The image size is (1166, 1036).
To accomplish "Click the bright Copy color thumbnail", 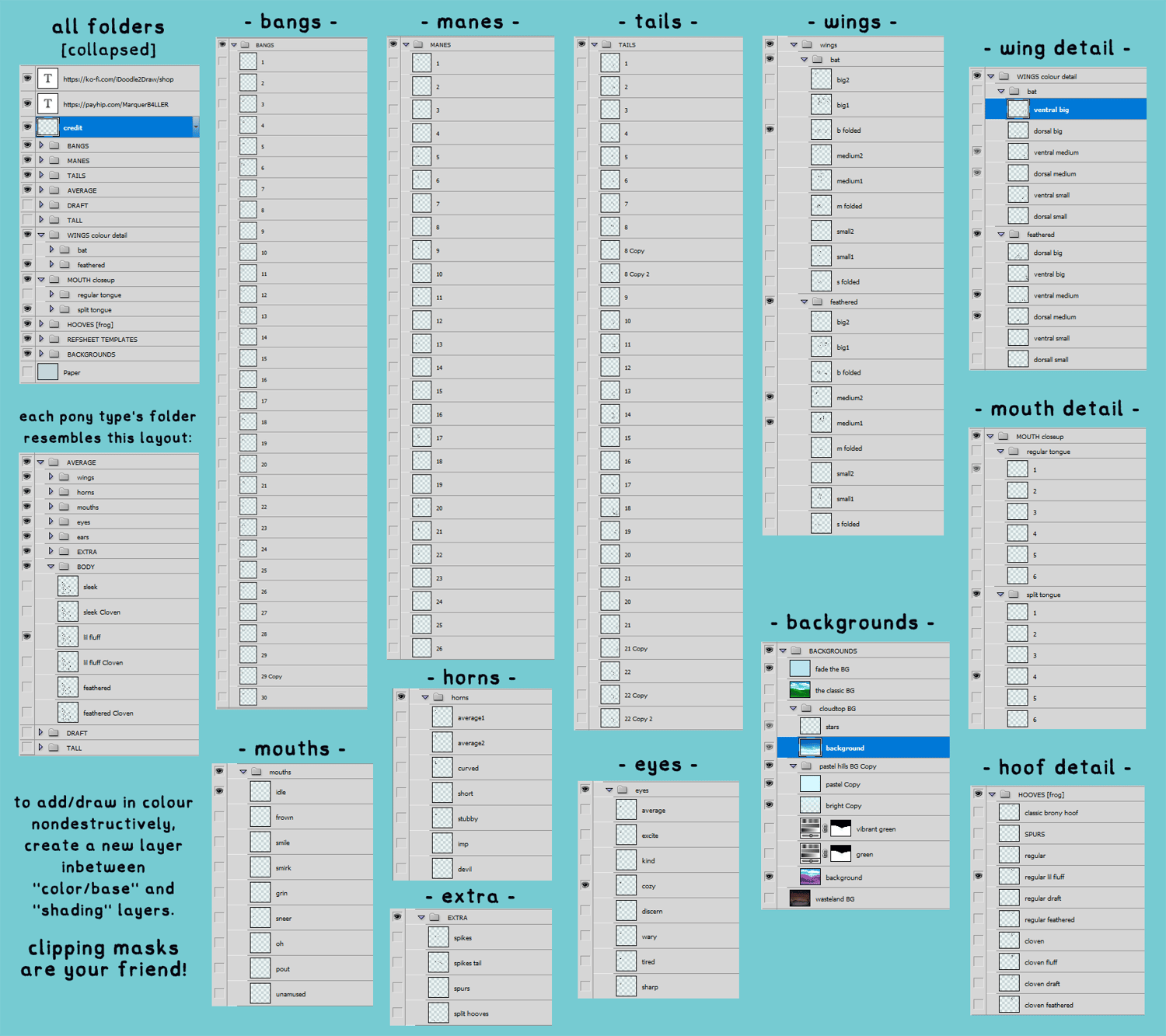I will click(x=810, y=805).
